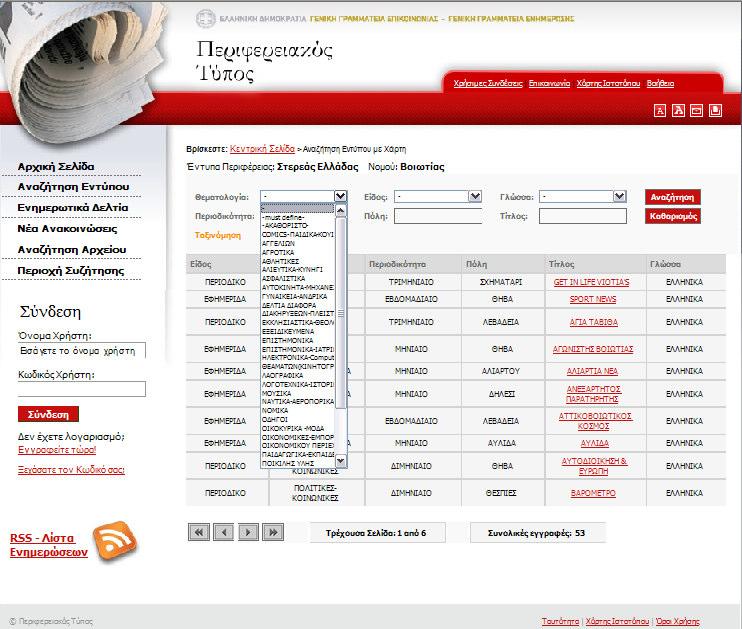Image resolution: width=742 pixels, height=629 pixels.
Task: Go to last page with double-right arrow
Action: click(274, 532)
